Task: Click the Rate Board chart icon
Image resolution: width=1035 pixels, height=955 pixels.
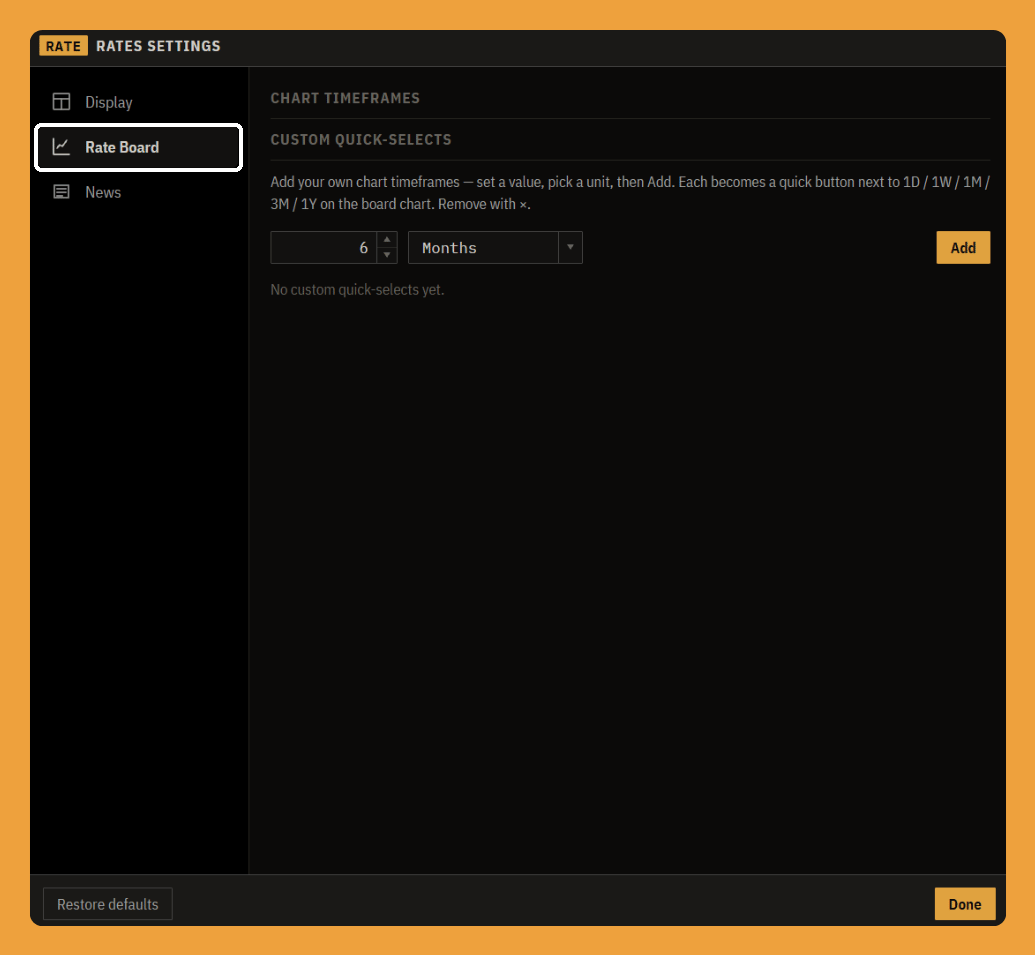Action: click(x=61, y=147)
